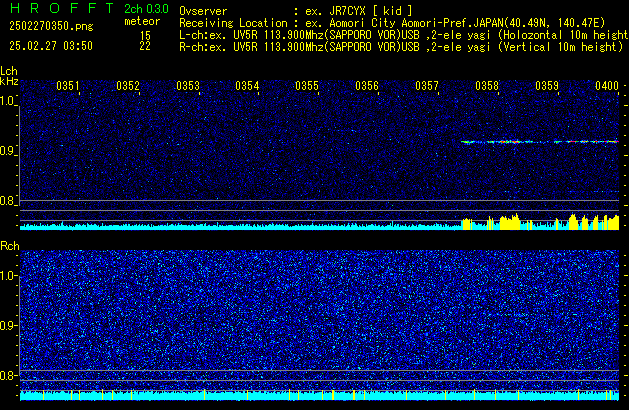Click the Lch 1.0 kHz axis label
The height and width of the screenshot is (410, 629).
(x=8, y=101)
